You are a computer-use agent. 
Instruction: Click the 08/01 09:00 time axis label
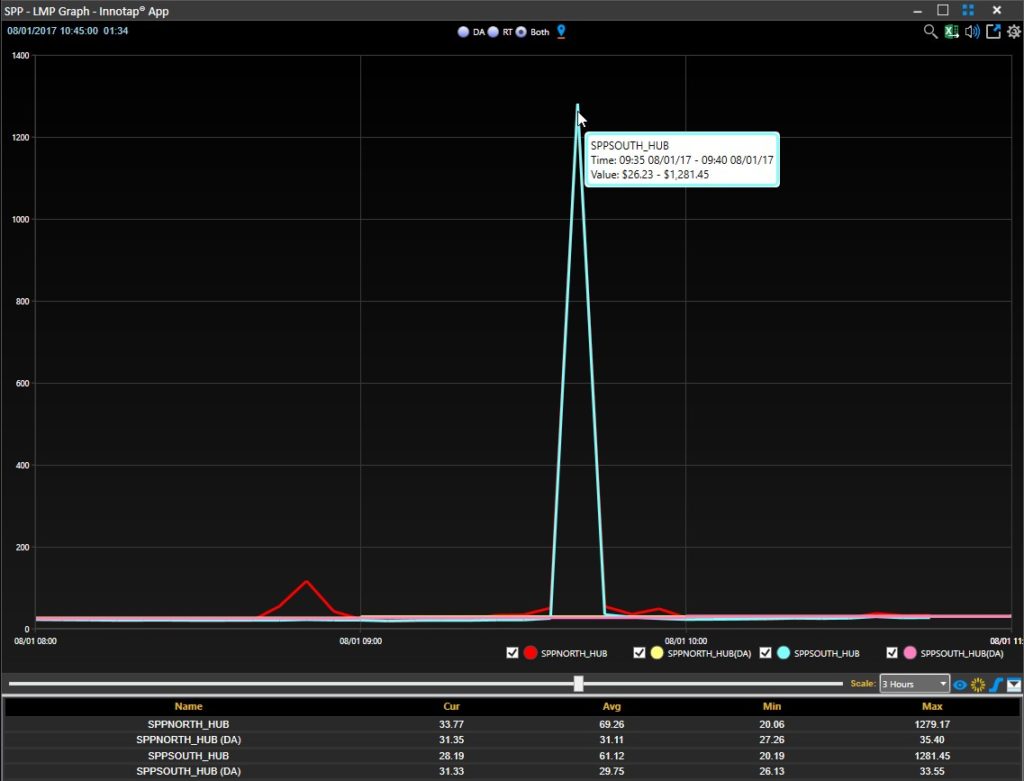click(360, 641)
